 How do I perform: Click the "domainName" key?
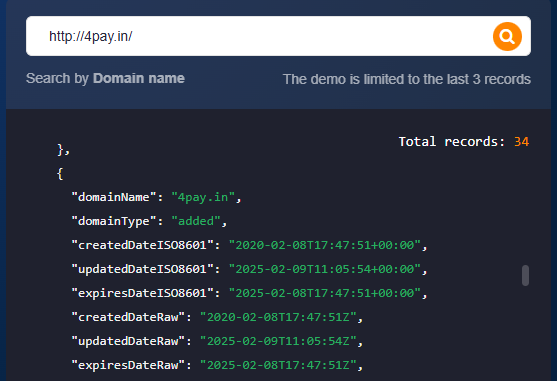click(114, 197)
